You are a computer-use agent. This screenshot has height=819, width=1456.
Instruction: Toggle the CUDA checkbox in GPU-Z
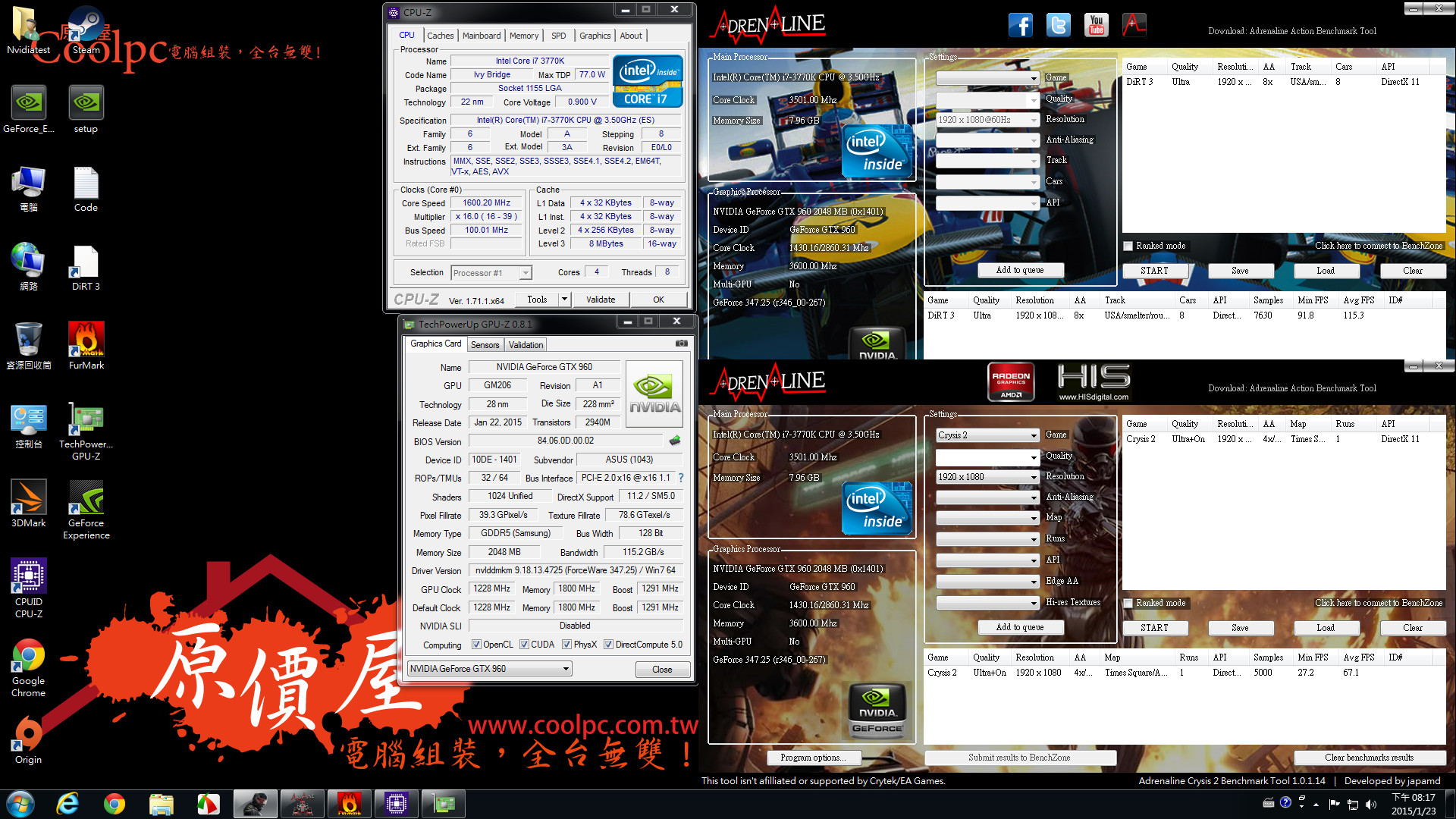tap(524, 645)
